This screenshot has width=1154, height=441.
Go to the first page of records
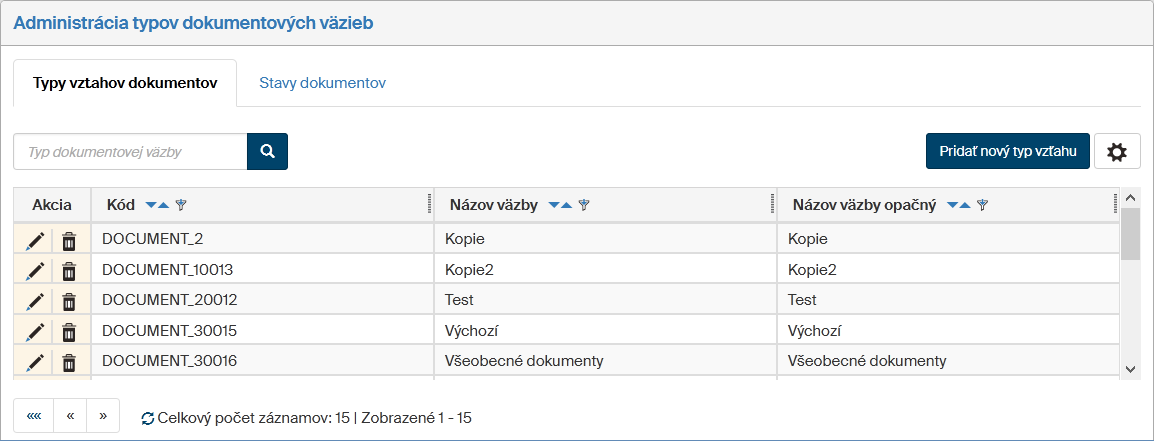33,415
